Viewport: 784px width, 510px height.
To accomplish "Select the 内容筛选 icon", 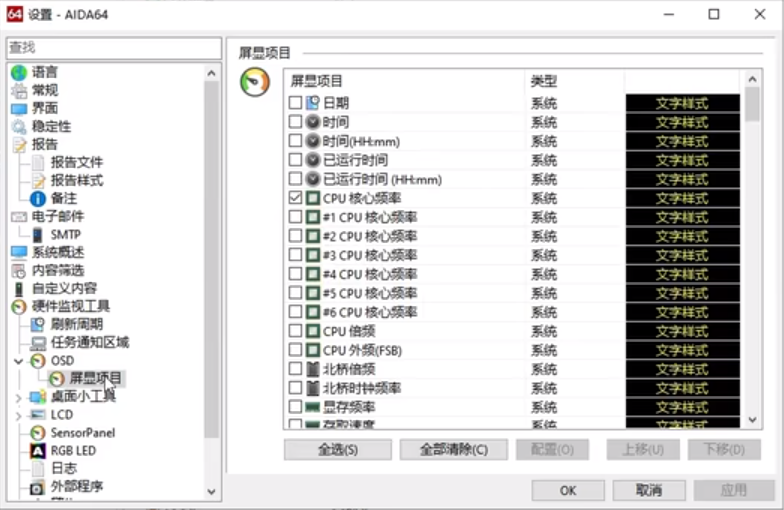I will pyautogui.click(x=19, y=270).
